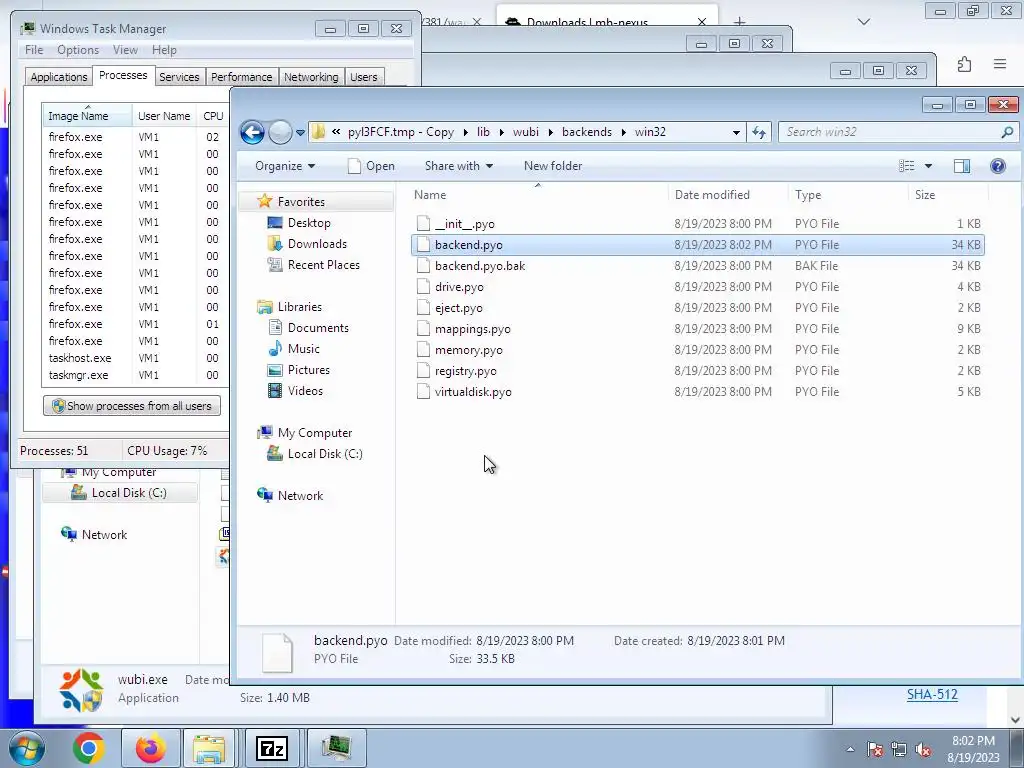The height and width of the screenshot is (768, 1024).
Task: Click Show processes from all users
Action: [x=132, y=406]
